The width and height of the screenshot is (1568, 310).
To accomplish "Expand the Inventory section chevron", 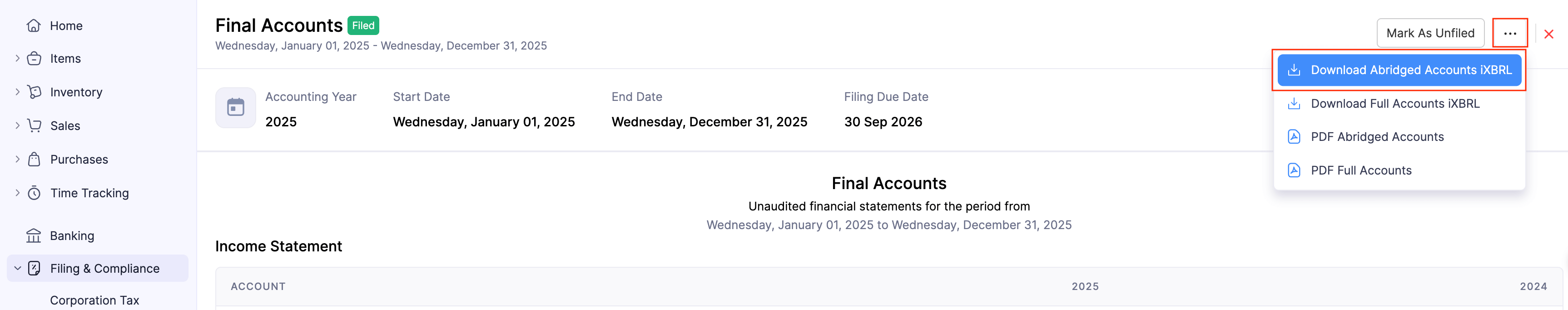I will click(17, 92).
